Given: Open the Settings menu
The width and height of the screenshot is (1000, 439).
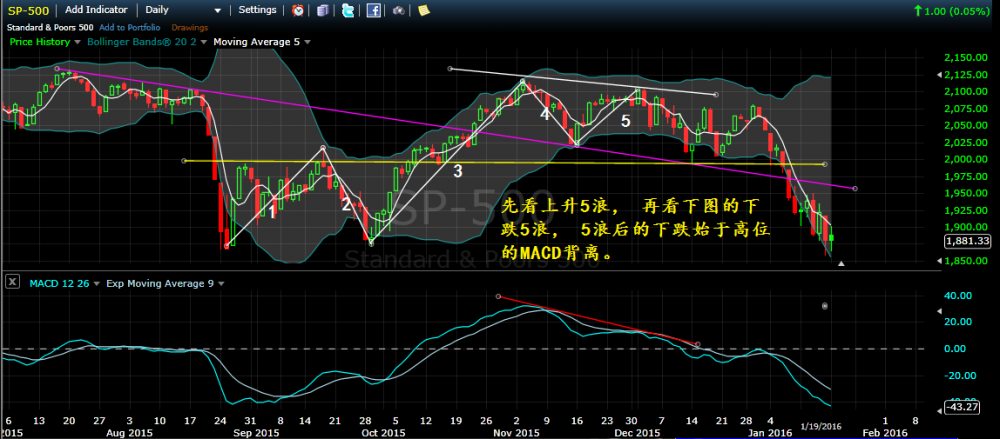Looking at the screenshot, I should [258, 10].
